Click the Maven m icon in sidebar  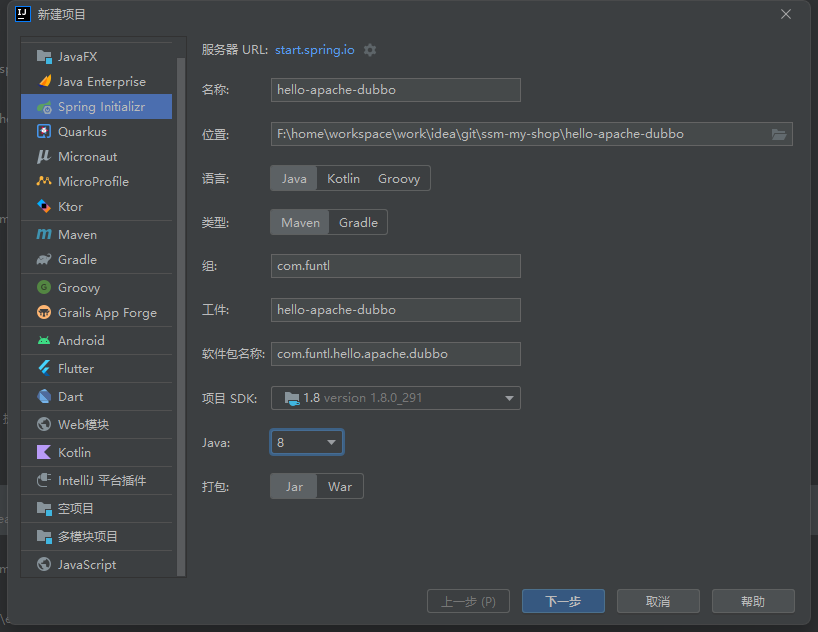click(x=44, y=234)
